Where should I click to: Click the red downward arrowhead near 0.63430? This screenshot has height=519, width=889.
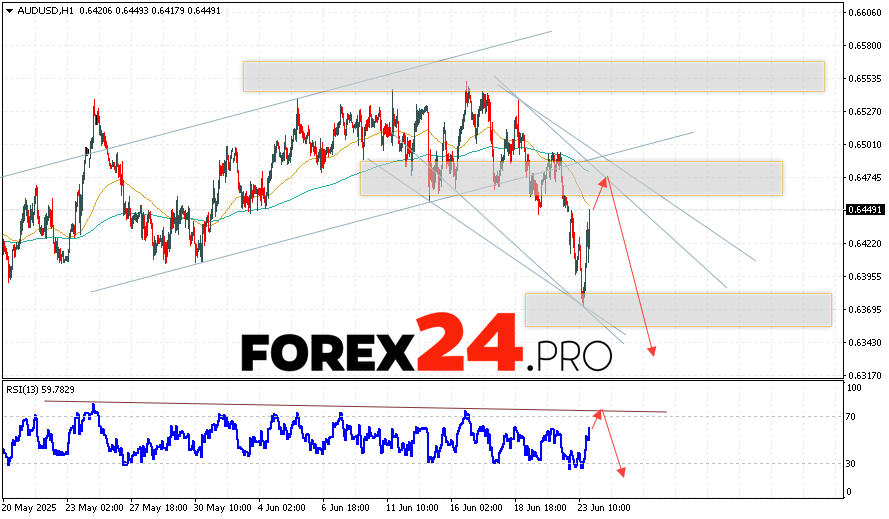(x=653, y=350)
